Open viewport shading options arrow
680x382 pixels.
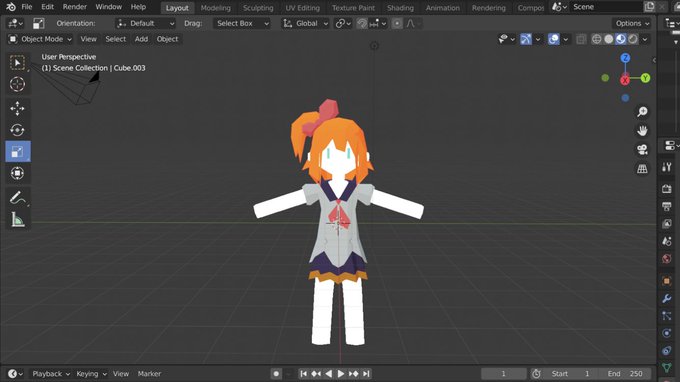pyautogui.click(x=645, y=39)
